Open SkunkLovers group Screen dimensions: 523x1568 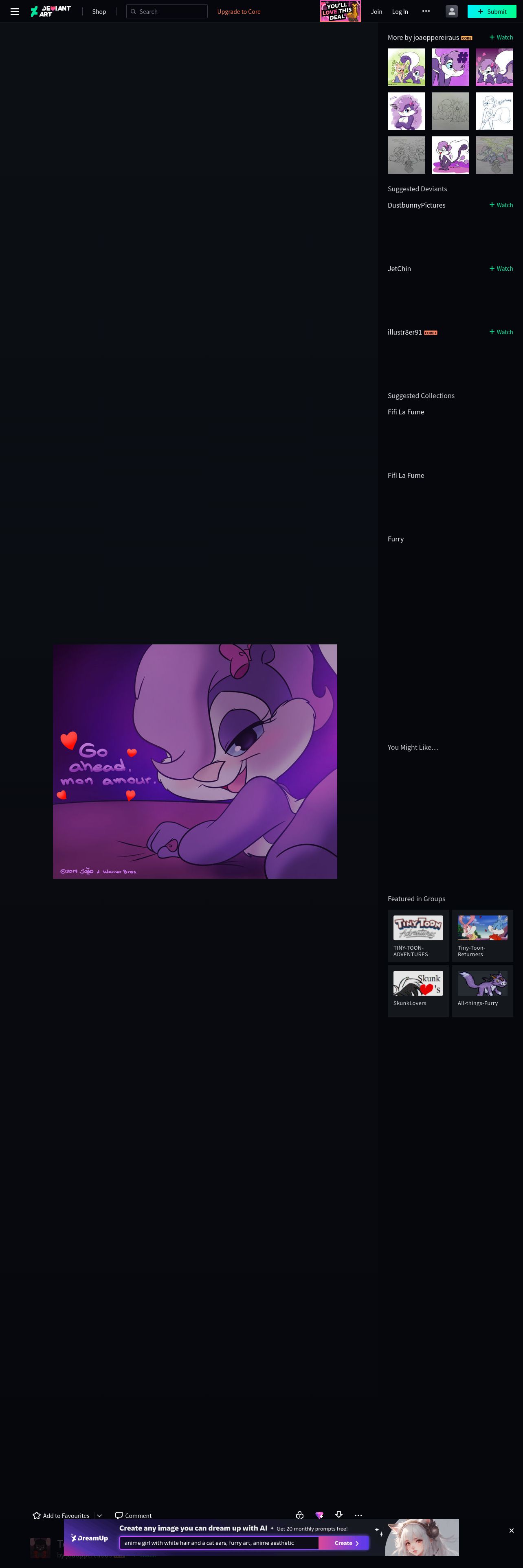[418, 990]
